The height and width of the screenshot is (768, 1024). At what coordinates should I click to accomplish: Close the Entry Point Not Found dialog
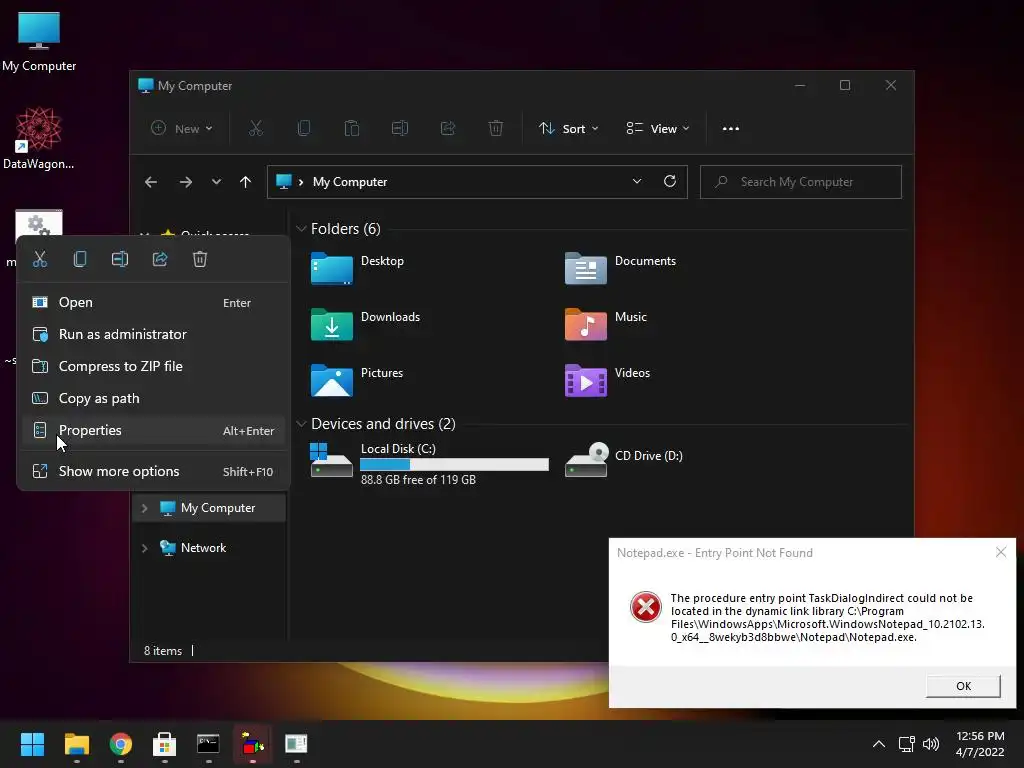(x=1001, y=552)
